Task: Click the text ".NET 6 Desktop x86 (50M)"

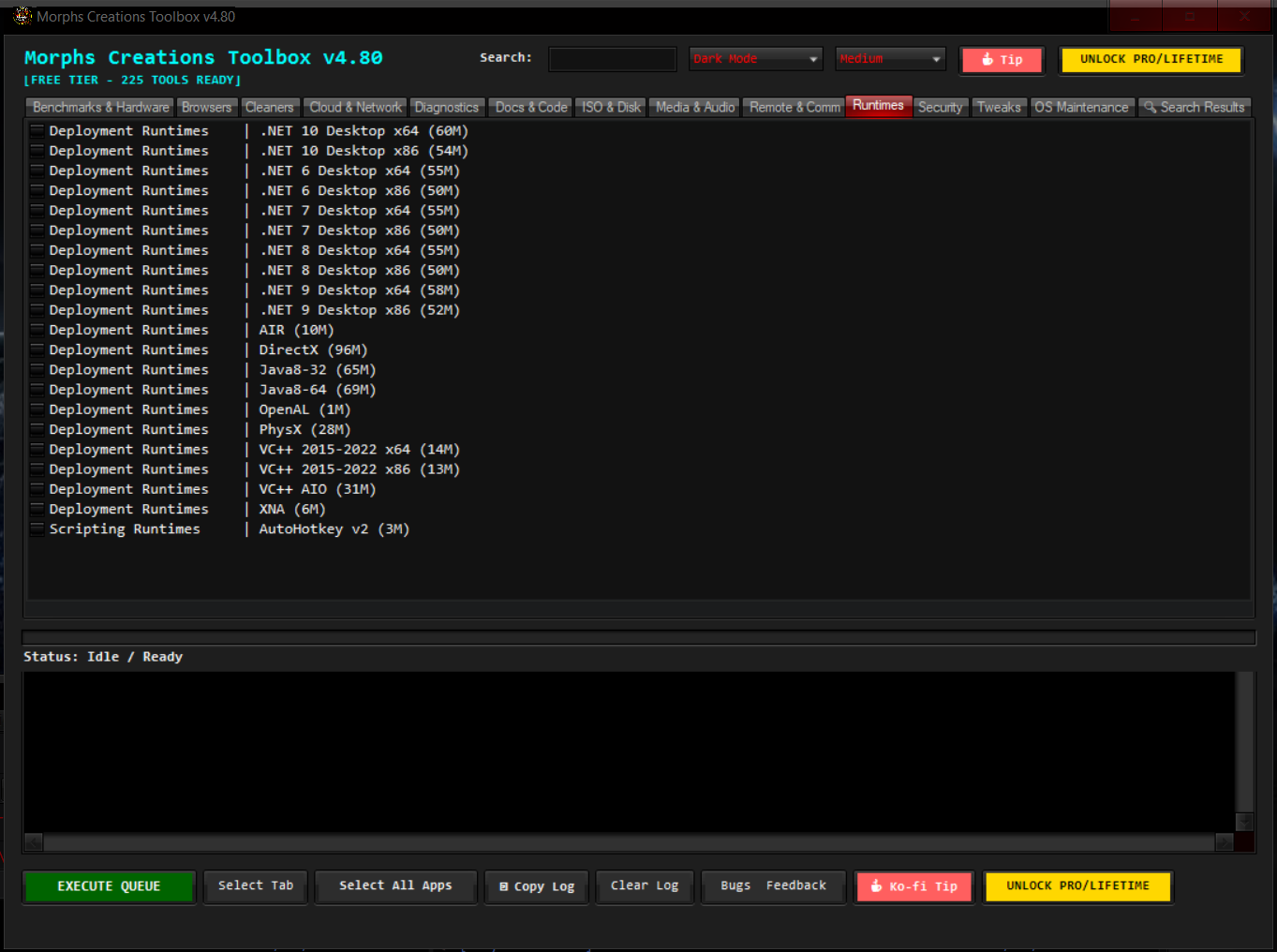Action: coord(360,190)
